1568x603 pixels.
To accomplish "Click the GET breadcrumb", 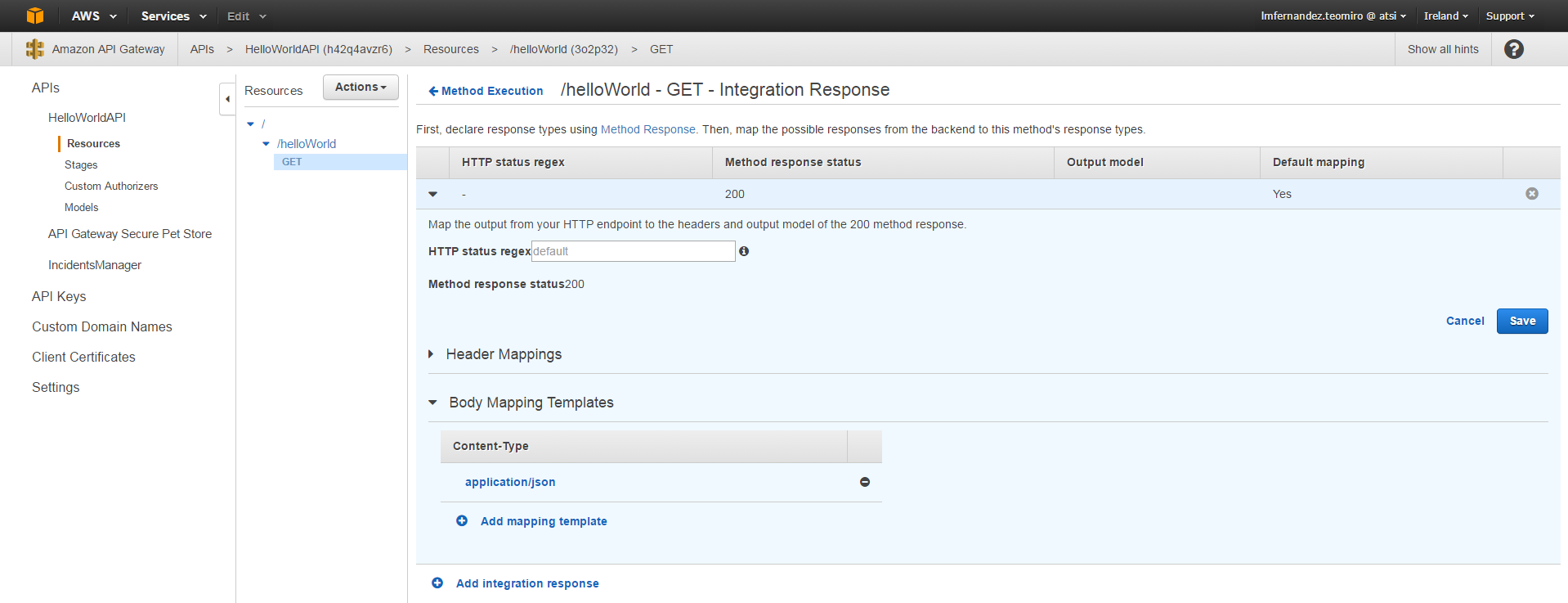I will [x=661, y=49].
